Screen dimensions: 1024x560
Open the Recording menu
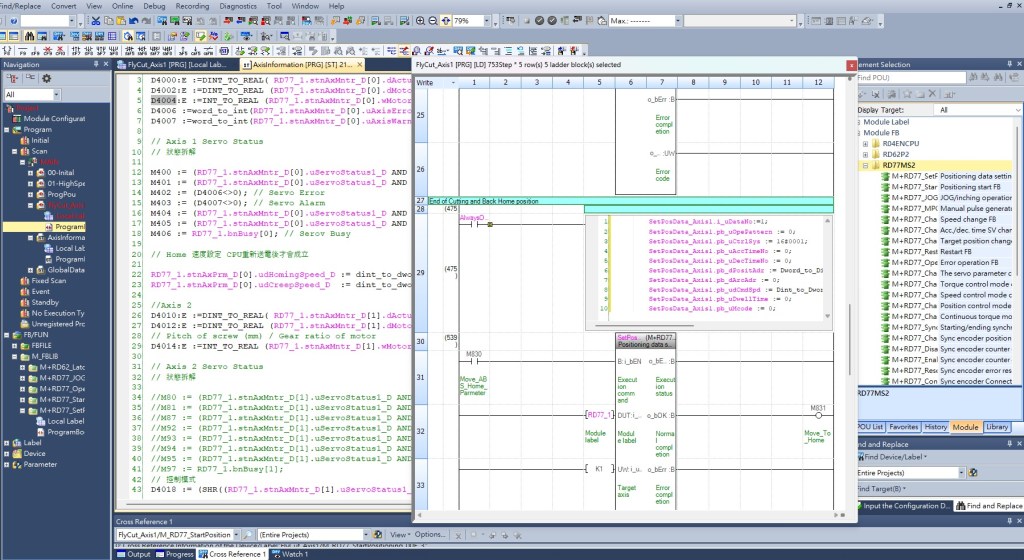click(192, 6)
